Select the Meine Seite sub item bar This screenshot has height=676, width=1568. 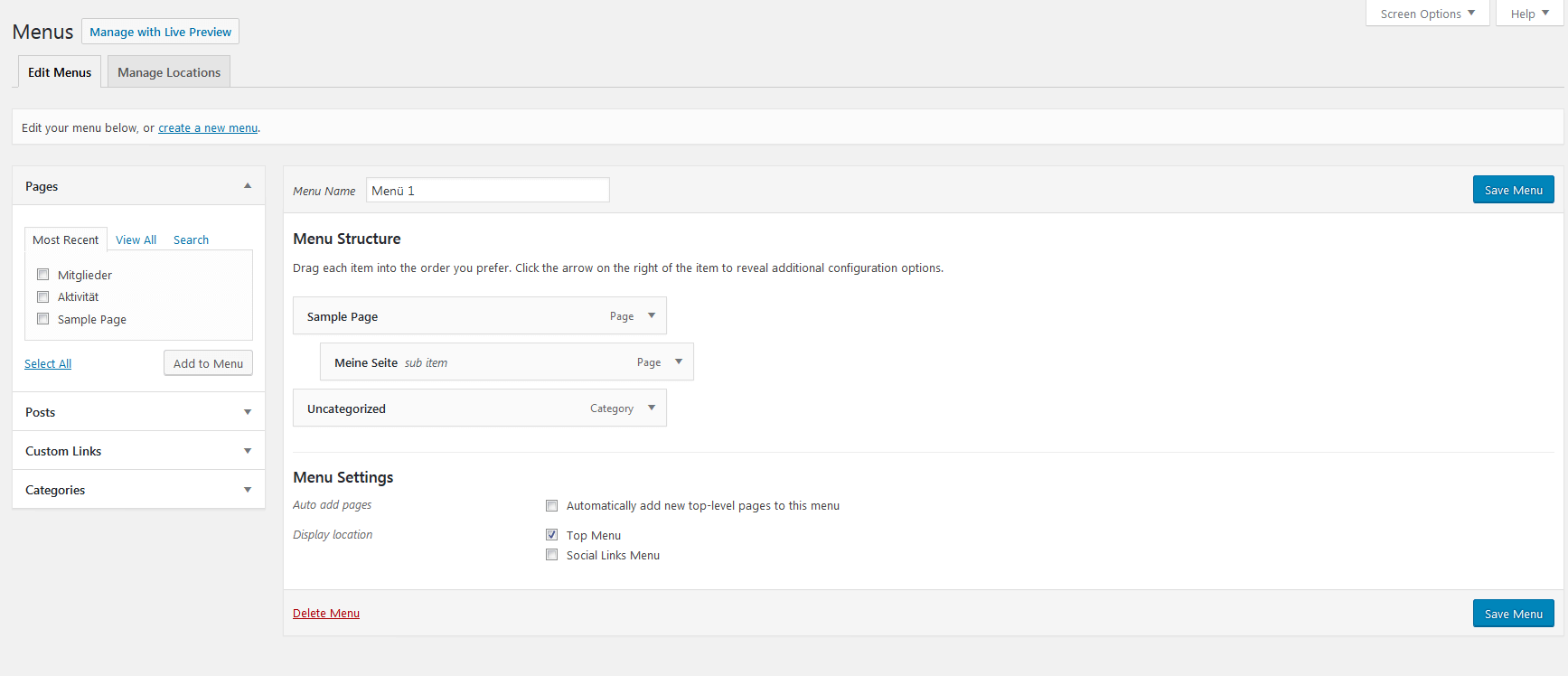click(507, 362)
